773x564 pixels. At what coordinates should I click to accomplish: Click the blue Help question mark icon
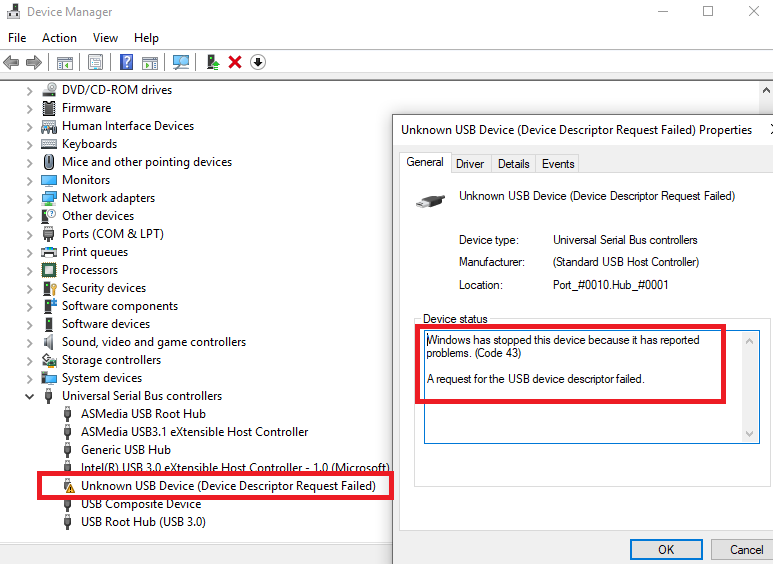pyautogui.click(x=127, y=62)
